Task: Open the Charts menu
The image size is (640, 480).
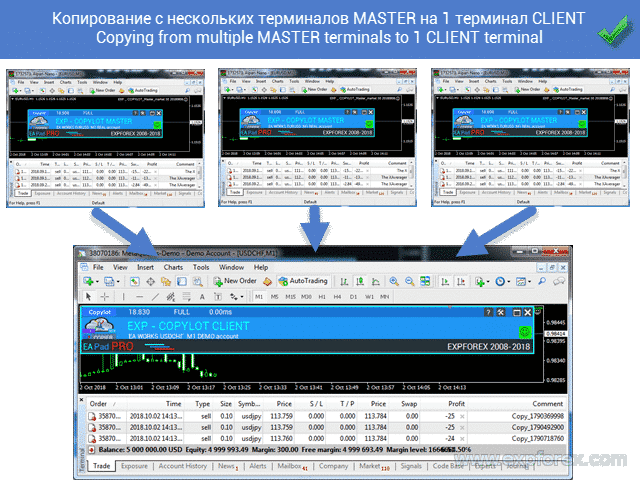Action: 173,267
